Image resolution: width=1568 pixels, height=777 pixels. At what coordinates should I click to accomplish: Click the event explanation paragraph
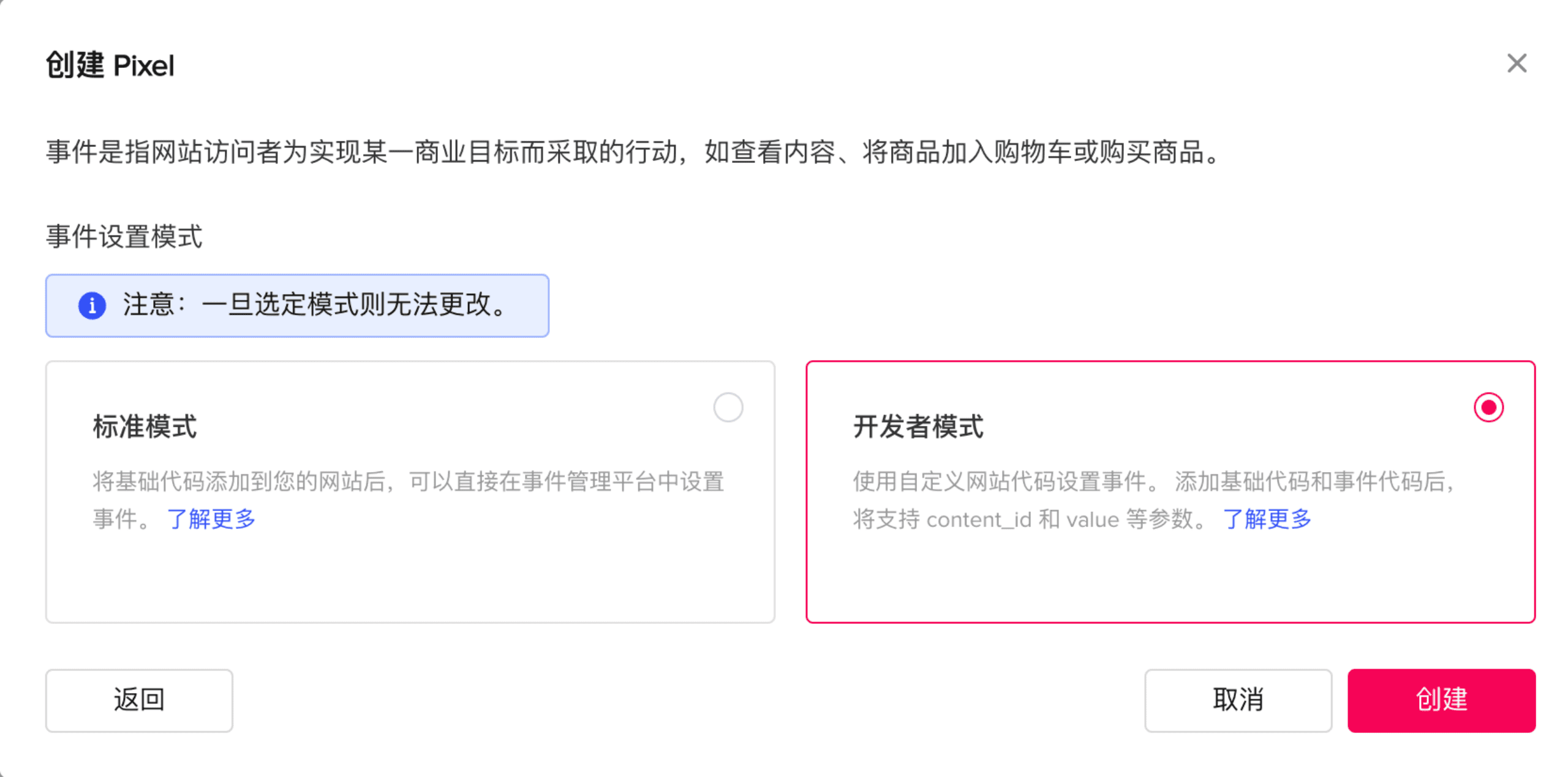(633, 152)
